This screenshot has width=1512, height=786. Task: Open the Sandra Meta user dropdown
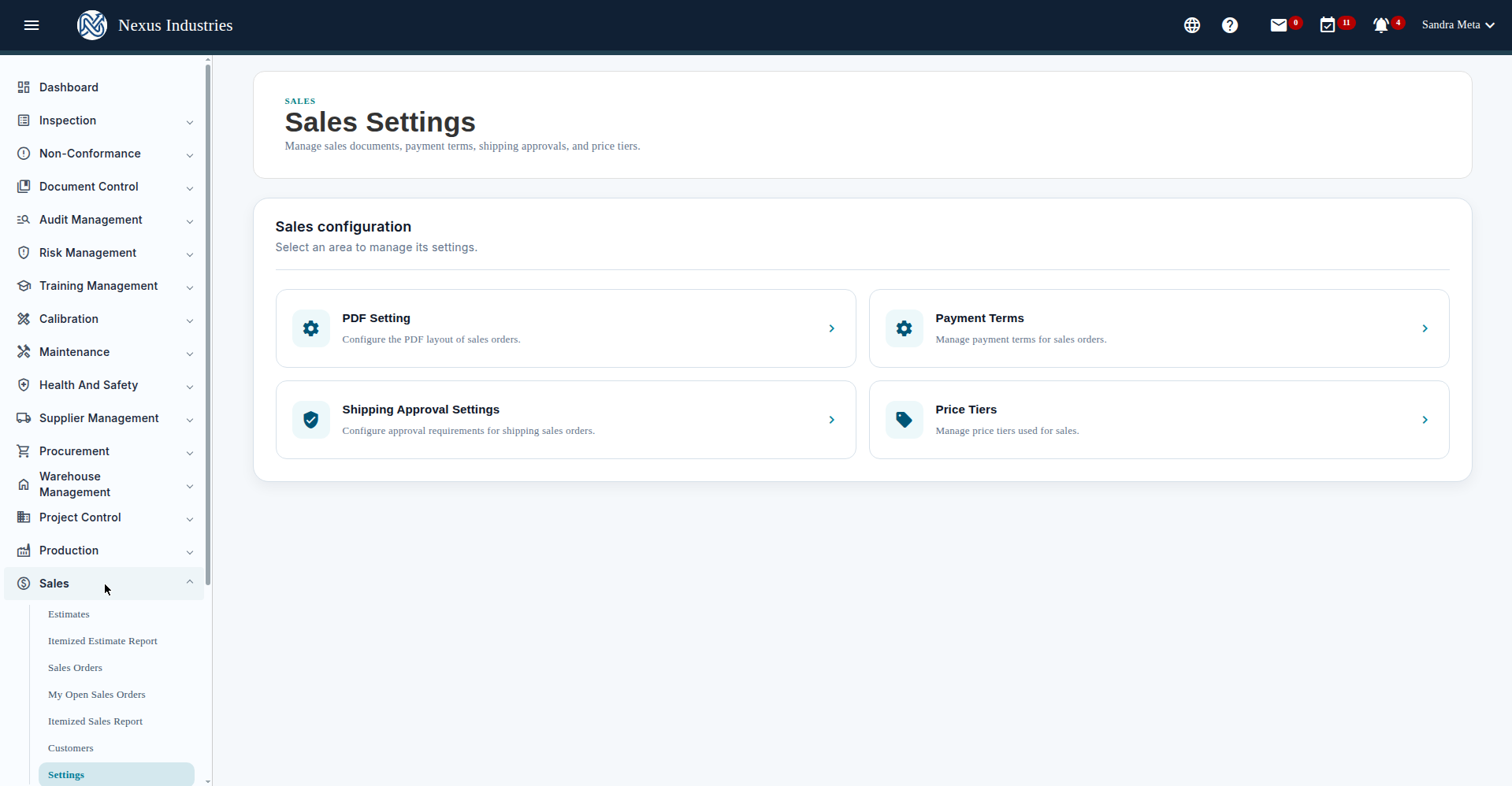coord(1458,25)
